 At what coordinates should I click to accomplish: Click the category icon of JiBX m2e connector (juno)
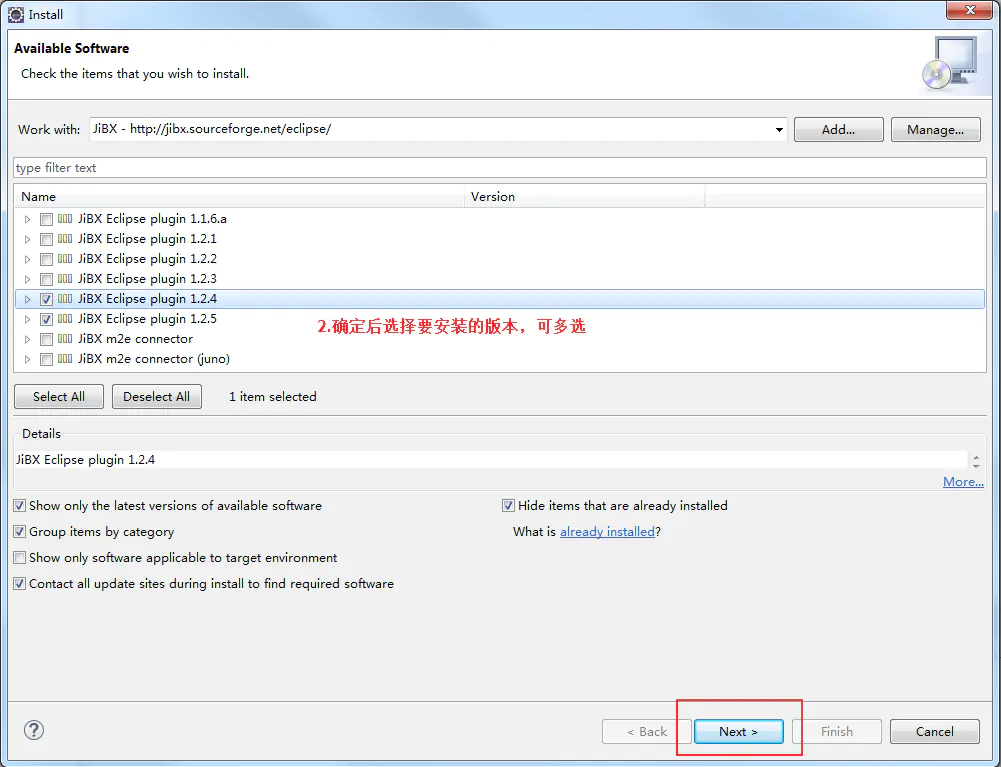pyautogui.click(x=65, y=358)
